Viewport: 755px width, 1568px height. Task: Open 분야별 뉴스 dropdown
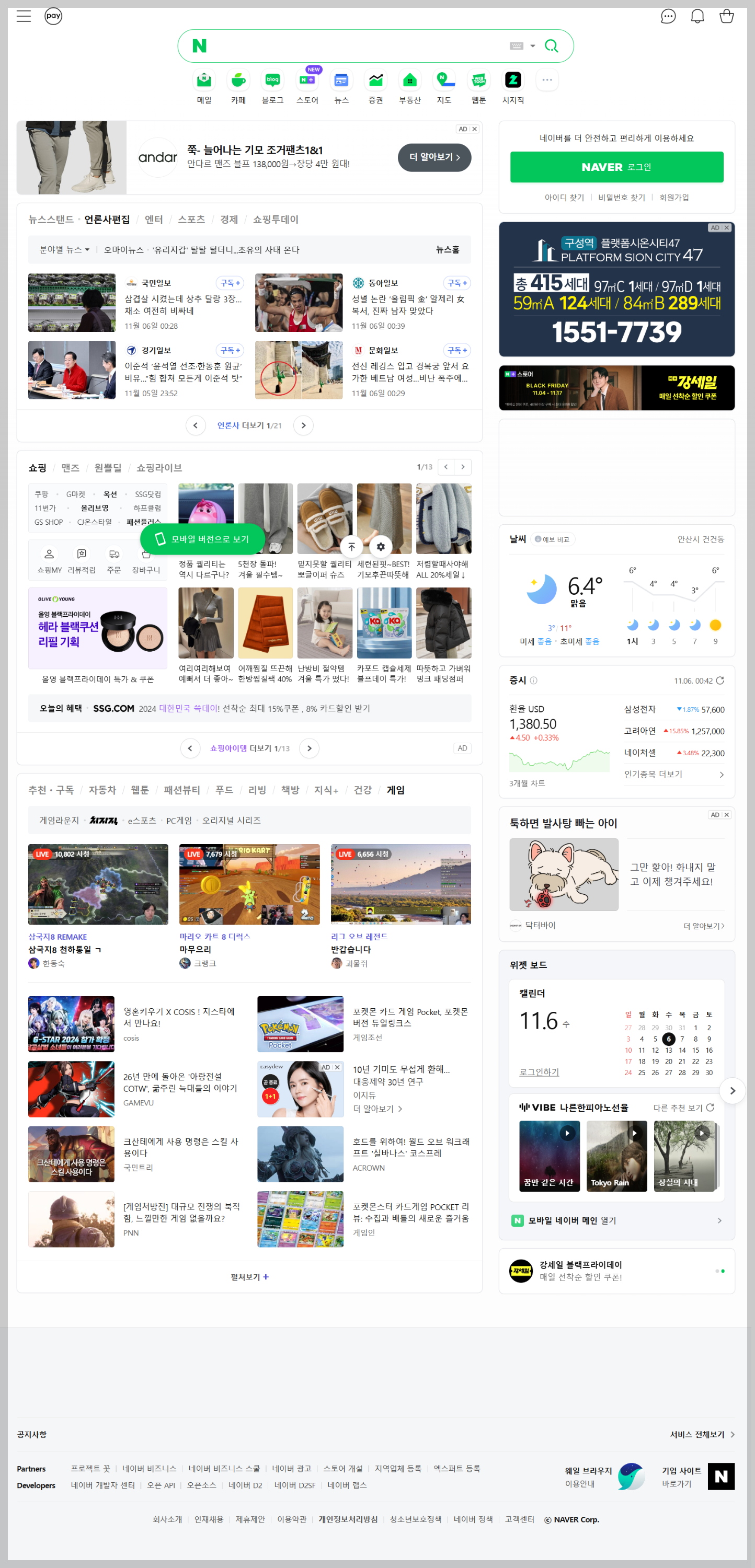(x=64, y=249)
